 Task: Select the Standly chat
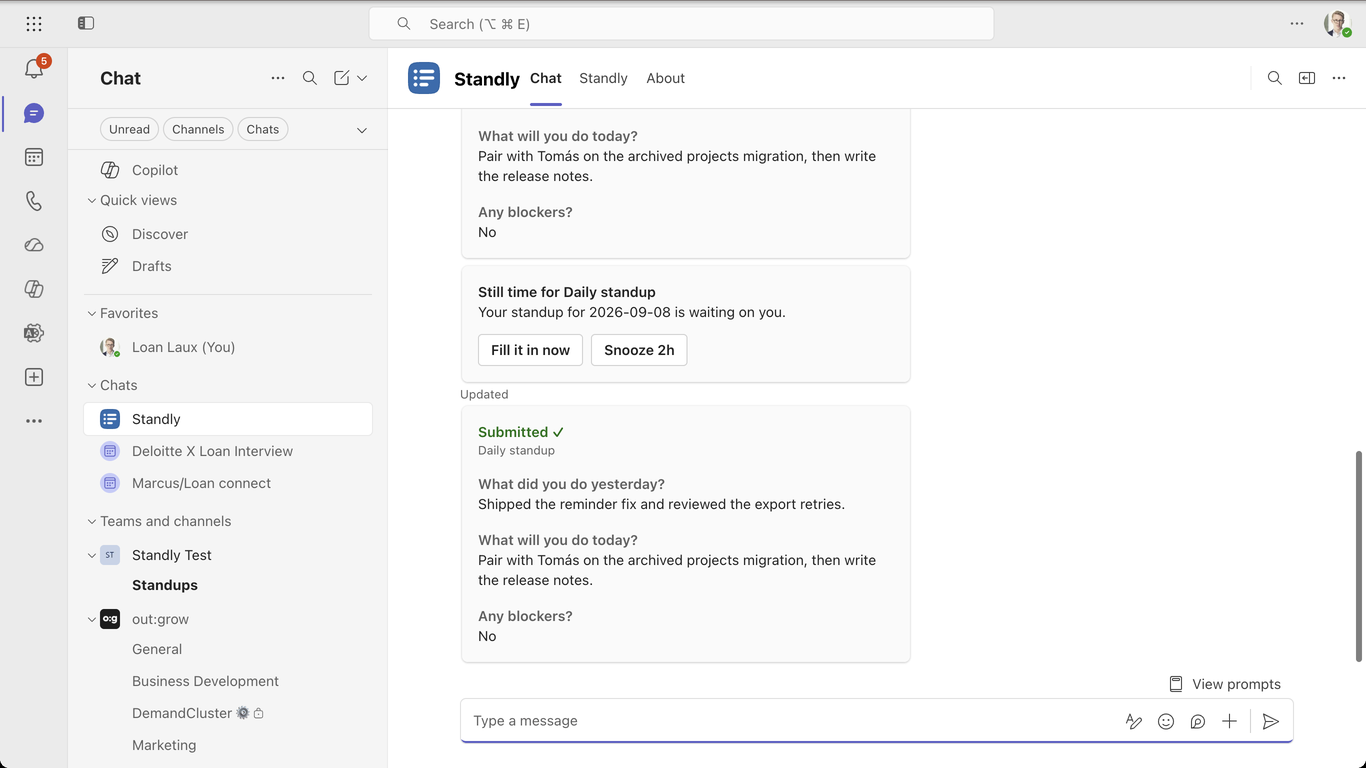click(x=228, y=419)
